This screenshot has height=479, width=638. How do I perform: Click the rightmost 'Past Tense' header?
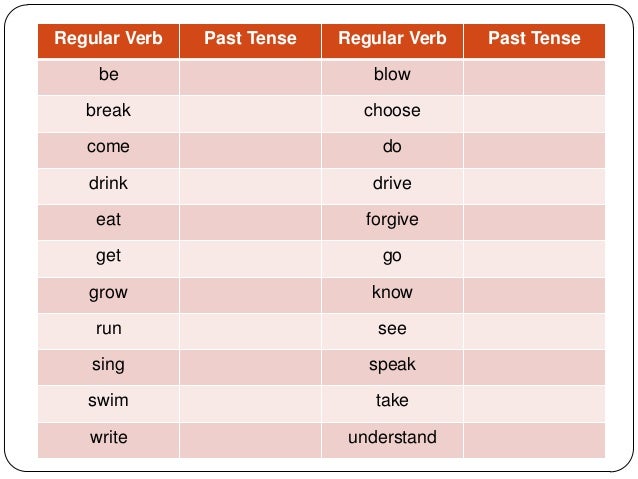[x=534, y=41]
